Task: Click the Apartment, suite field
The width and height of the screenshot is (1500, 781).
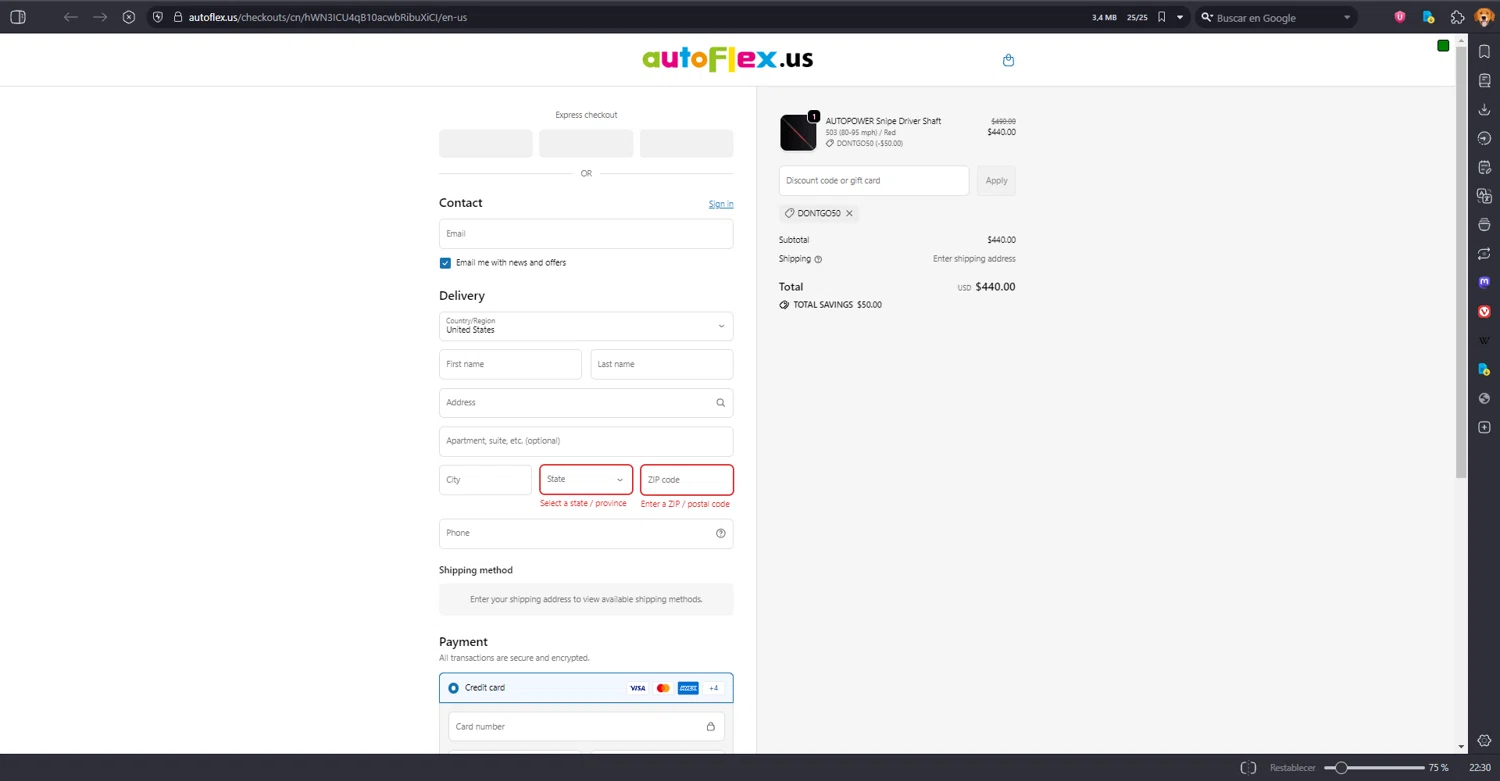Action: (586, 441)
